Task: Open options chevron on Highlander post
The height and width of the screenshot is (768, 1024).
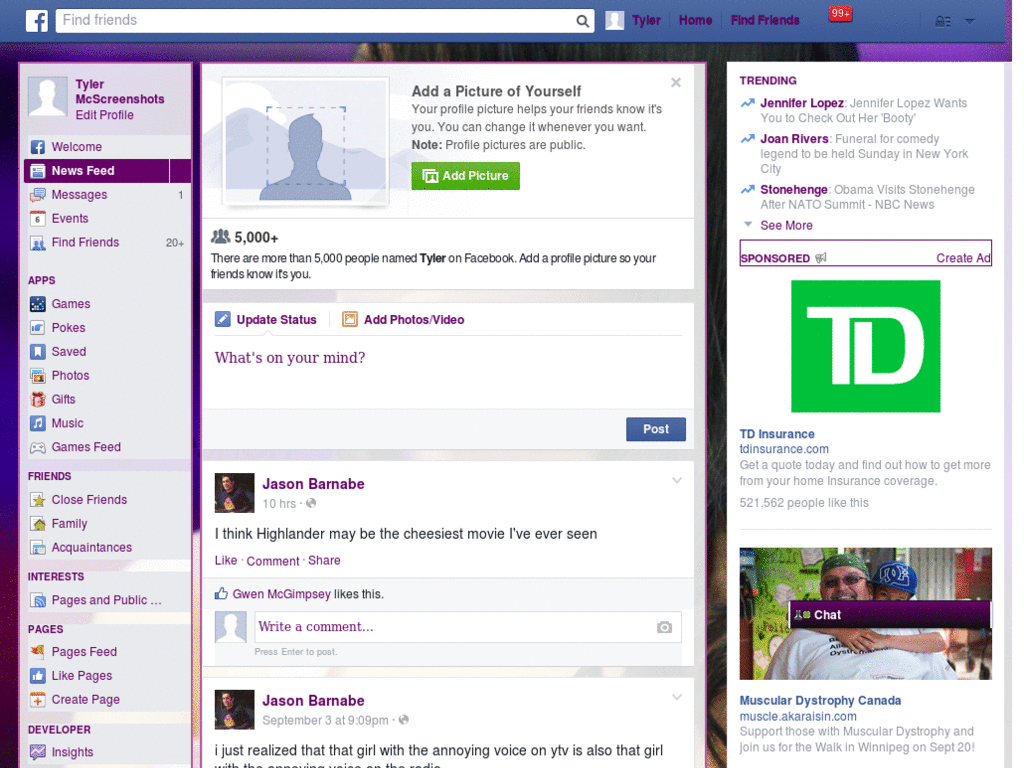Action: click(677, 481)
